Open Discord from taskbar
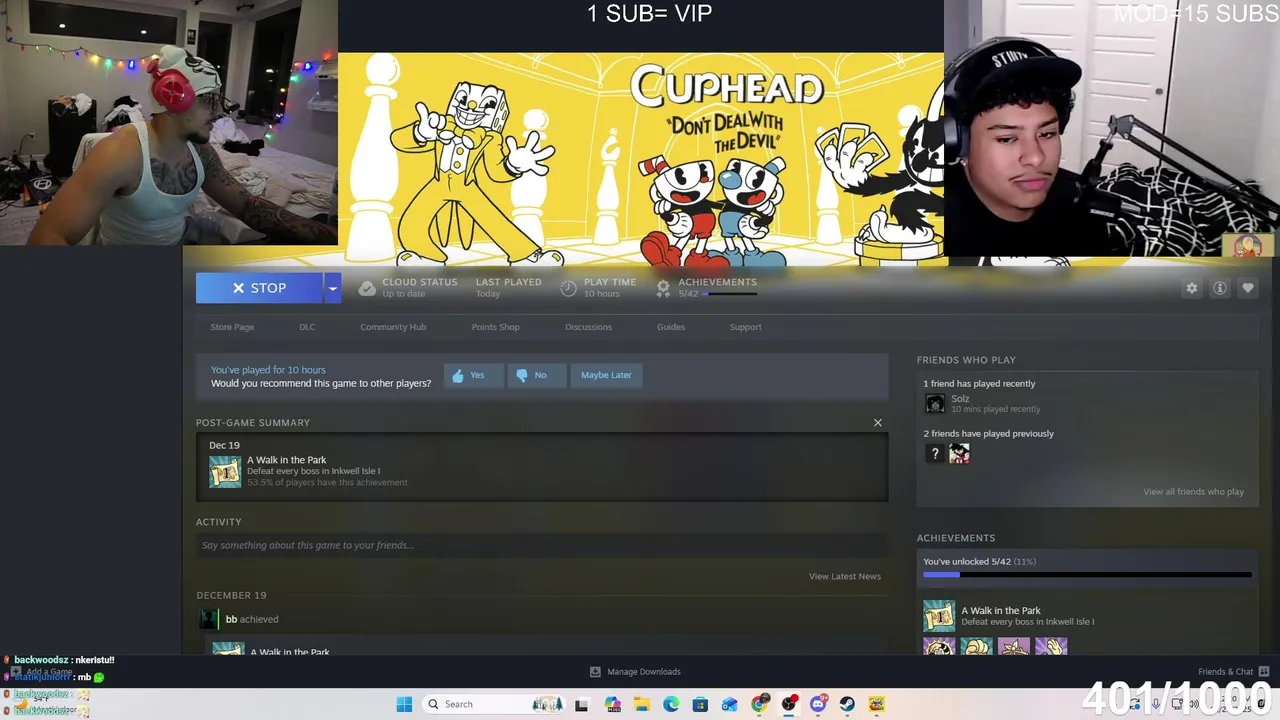Image resolution: width=1280 pixels, height=720 pixels. click(x=818, y=704)
